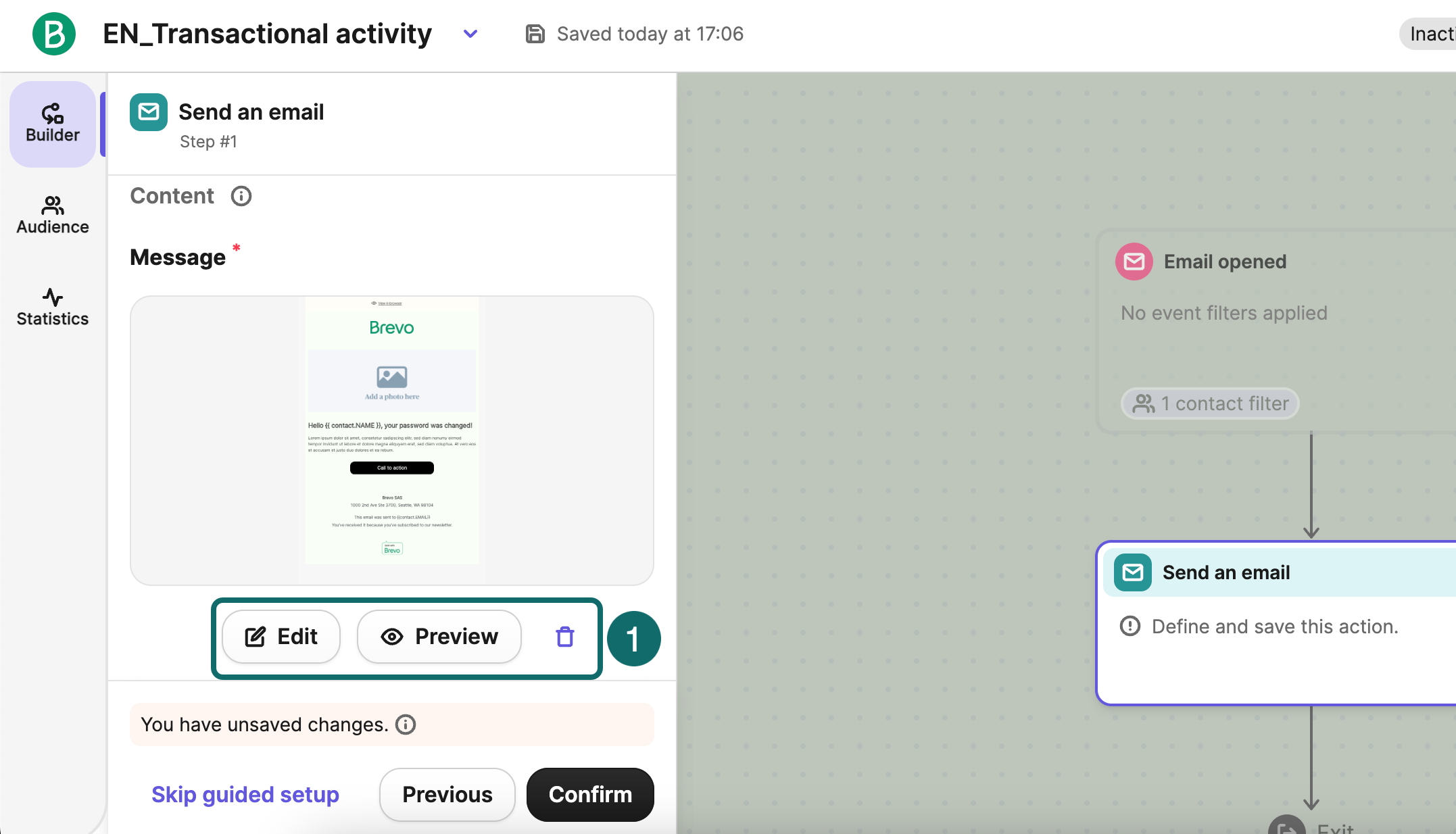1456x834 pixels.
Task: Switch to the Audience tab
Action: click(53, 215)
